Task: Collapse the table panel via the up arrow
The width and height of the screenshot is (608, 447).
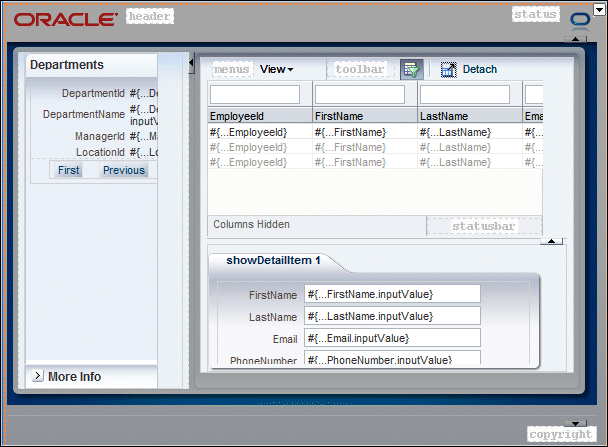Action: pos(551,241)
